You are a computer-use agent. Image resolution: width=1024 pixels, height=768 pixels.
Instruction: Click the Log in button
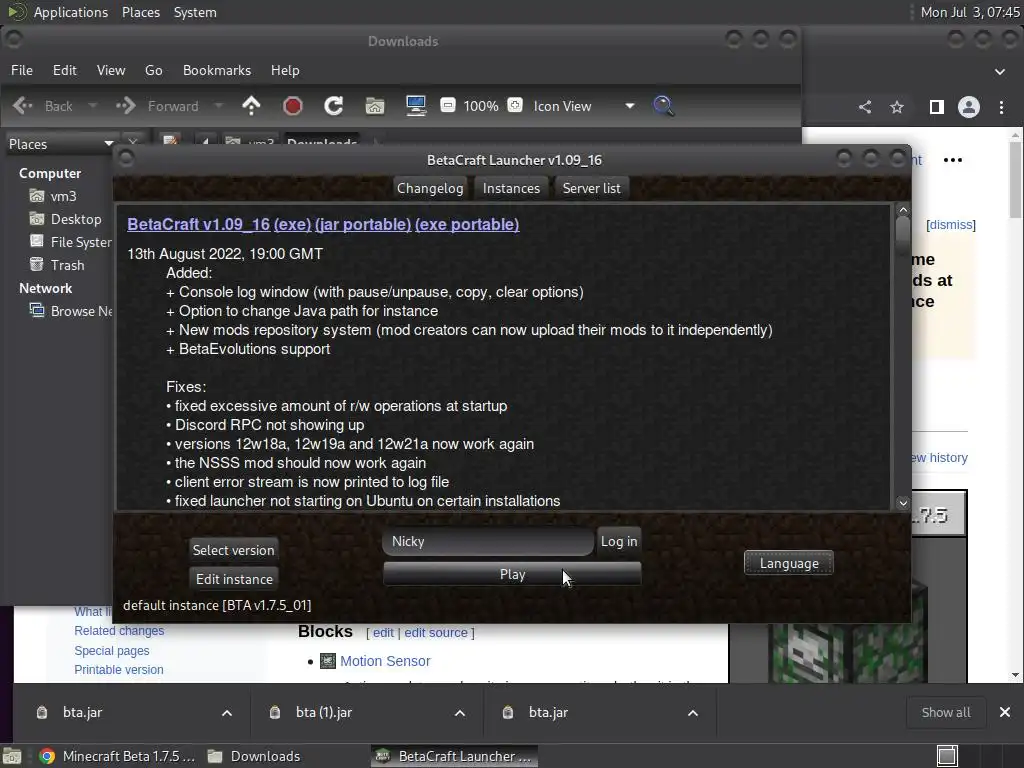point(619,541)
